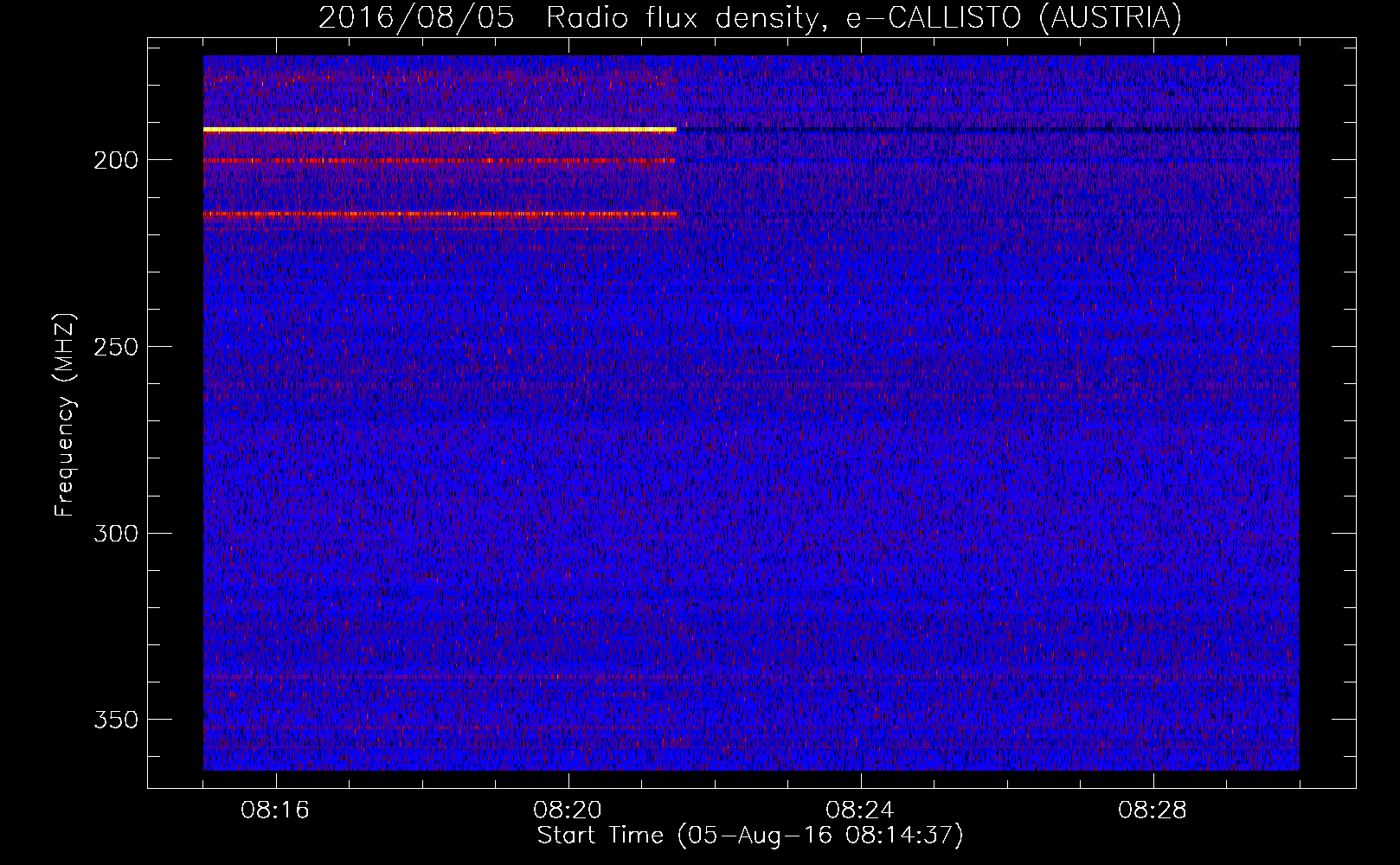Click the 'Frequency (MHZ)' axis label
The width and height of the screenshot is (1400, 865).
point(65,415)
